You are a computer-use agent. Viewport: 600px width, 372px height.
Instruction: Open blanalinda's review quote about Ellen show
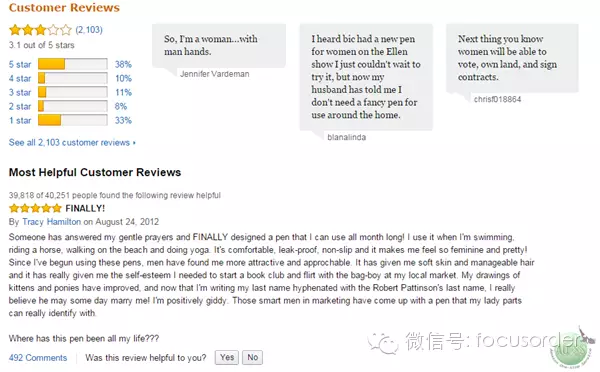point(366,77)
